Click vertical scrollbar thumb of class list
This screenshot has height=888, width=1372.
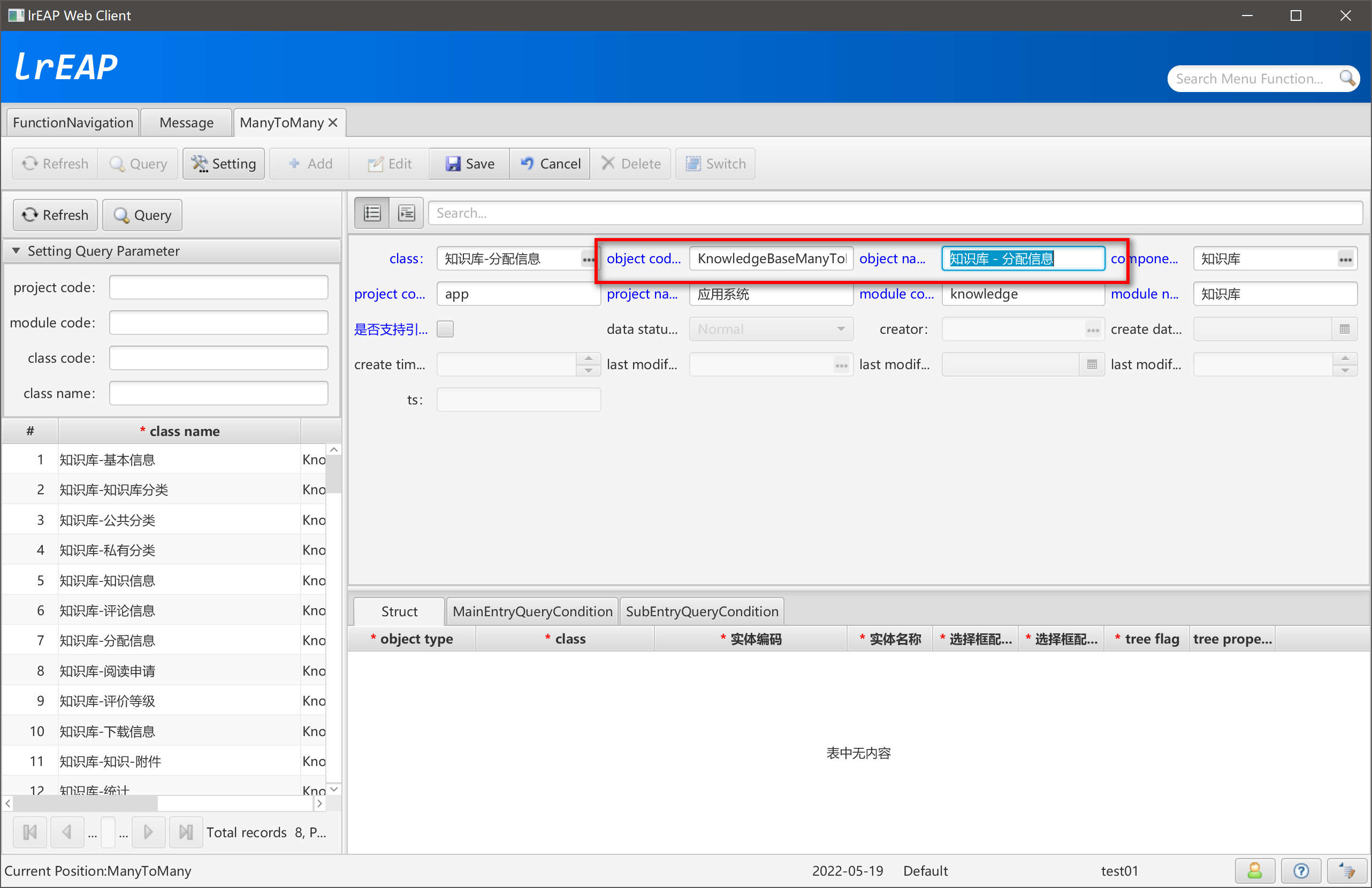coord(334,473)
